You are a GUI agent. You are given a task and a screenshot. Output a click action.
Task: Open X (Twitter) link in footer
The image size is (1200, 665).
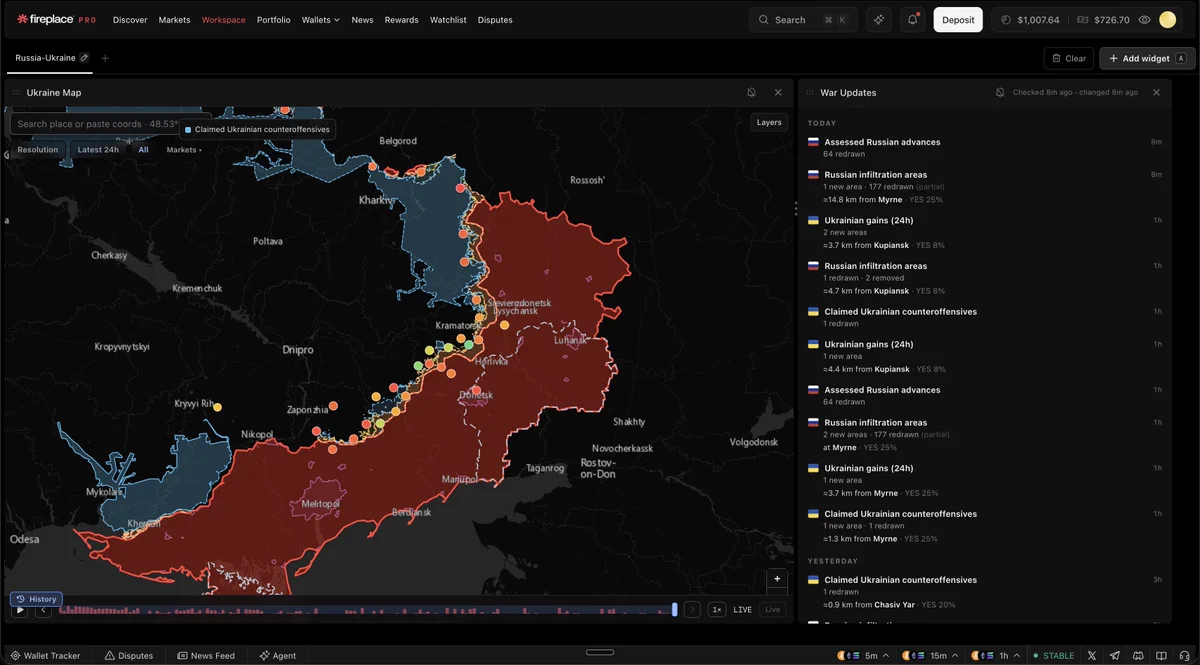pyautogui.click(x=1092, y=656)
